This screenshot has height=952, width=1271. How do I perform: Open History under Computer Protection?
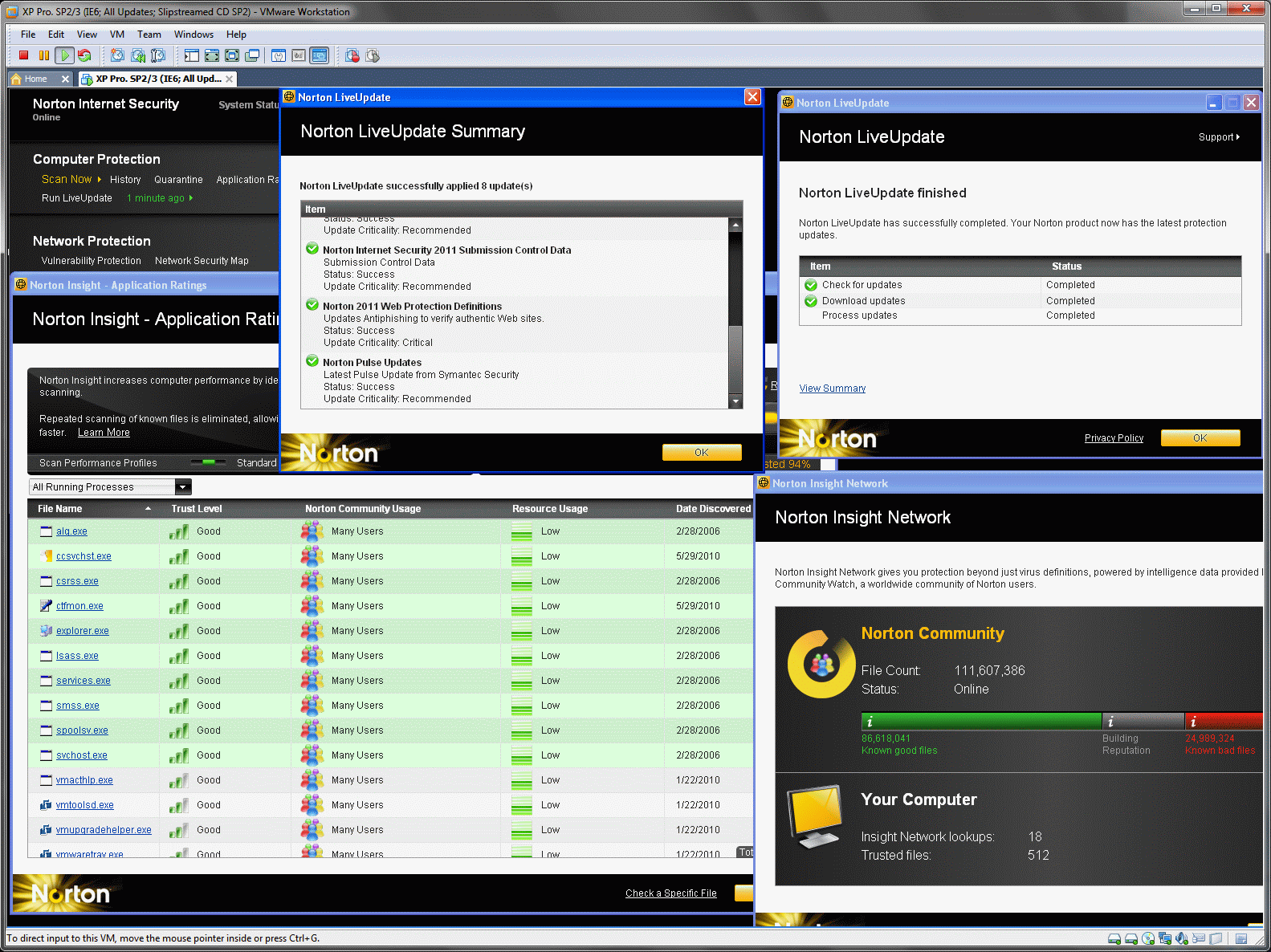click(x=125, y=180)
